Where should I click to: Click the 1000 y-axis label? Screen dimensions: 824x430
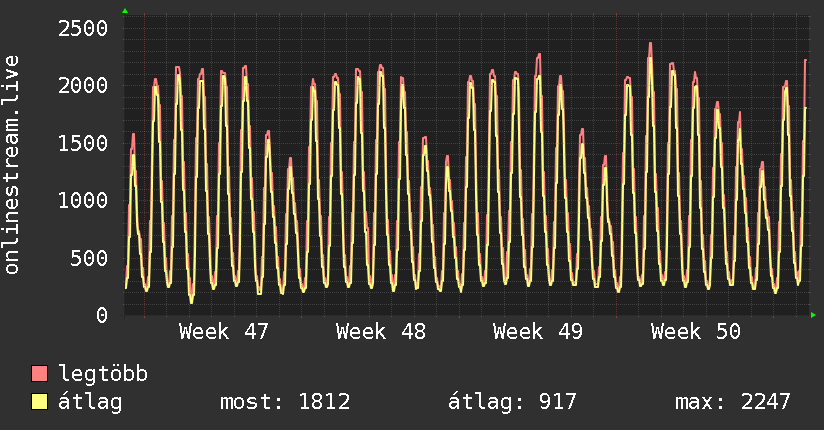pos(83,200)
